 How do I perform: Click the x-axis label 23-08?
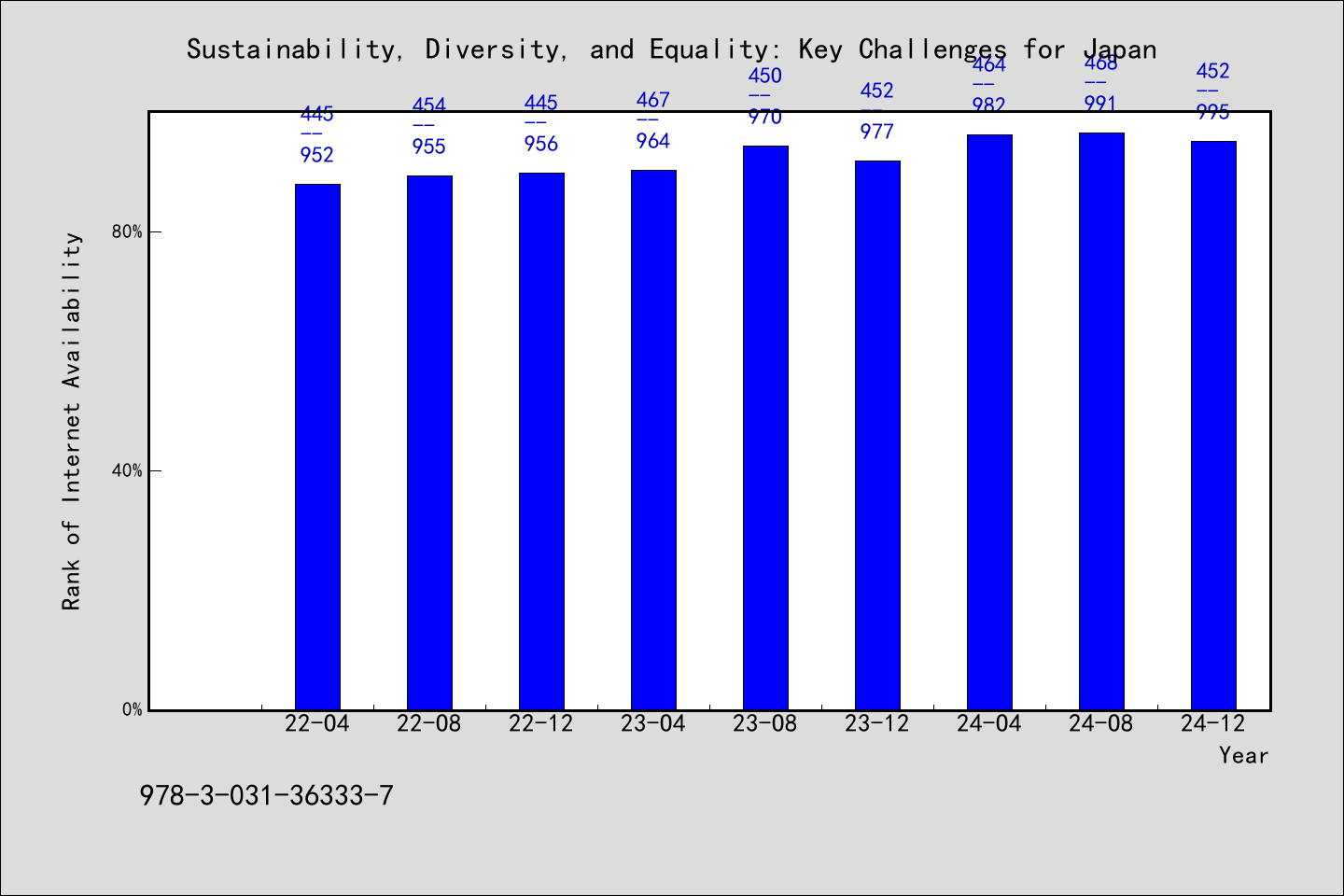(765, 723)
